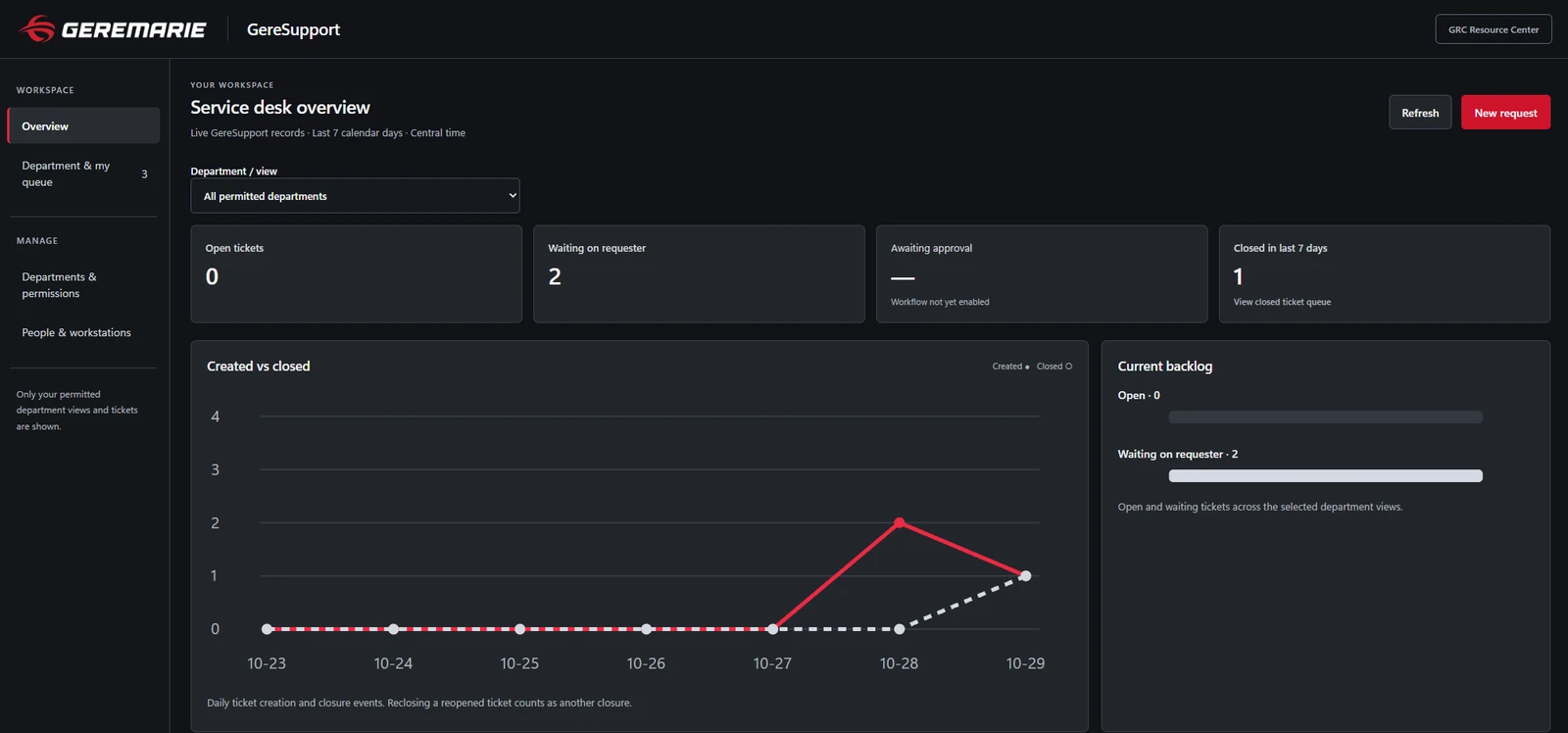1568x733 pixels.
Task: Click the Awaiting approval card
Action: (1042, 274)
